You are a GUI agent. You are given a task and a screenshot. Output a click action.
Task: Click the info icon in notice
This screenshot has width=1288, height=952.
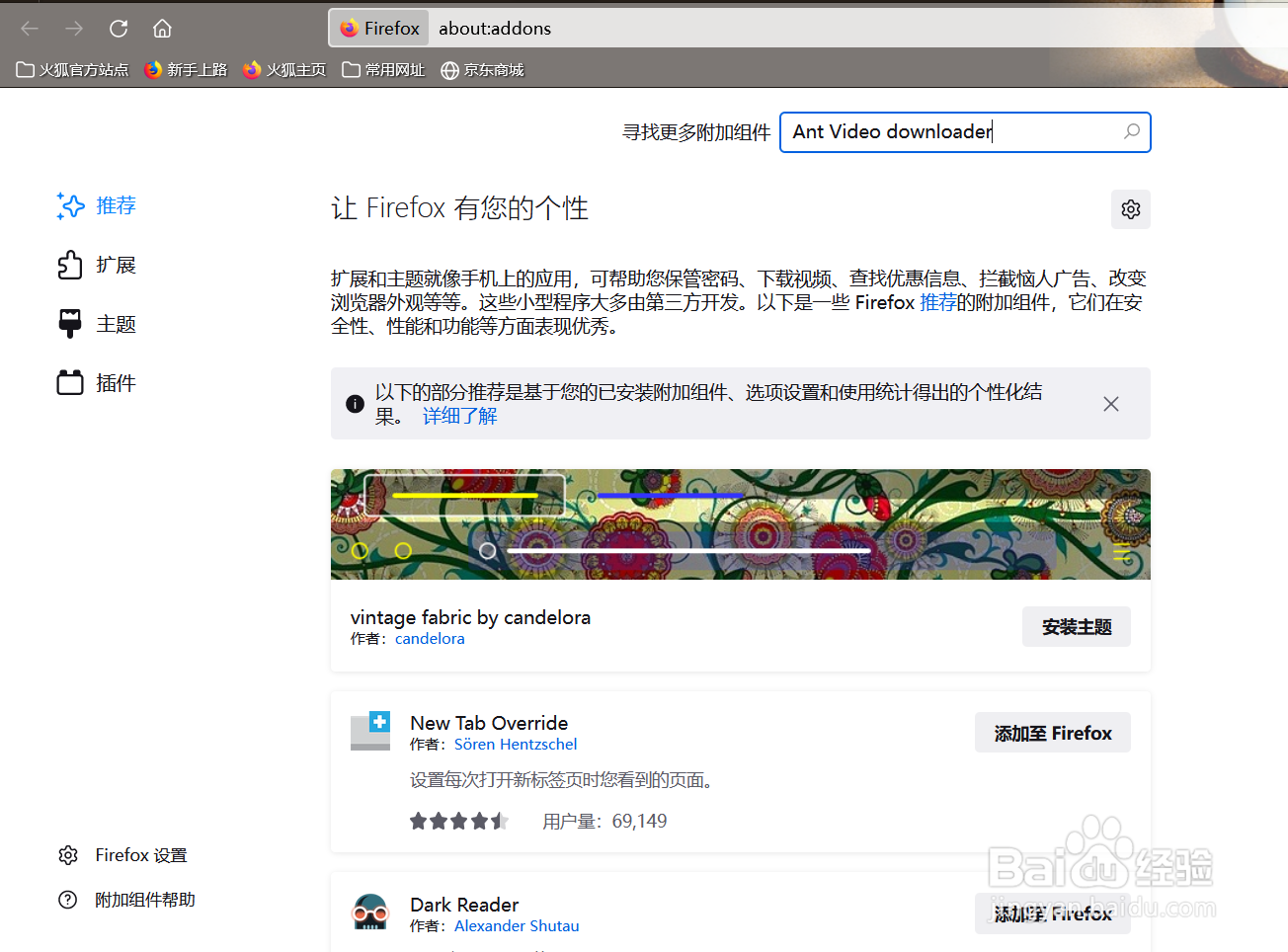[355, 404]
